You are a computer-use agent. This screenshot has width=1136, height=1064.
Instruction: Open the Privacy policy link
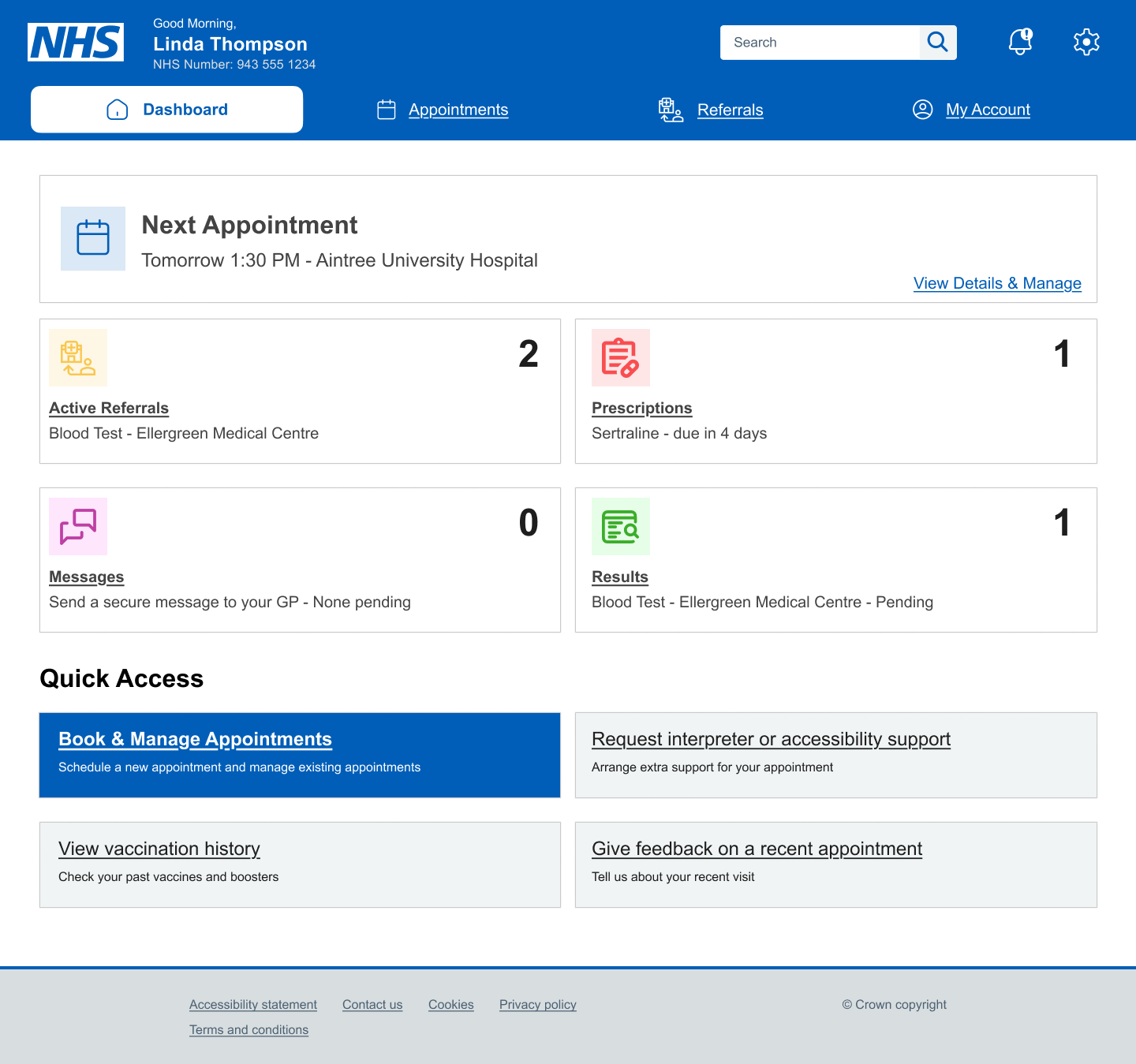pyautogui.click(x=537, y=1004)
